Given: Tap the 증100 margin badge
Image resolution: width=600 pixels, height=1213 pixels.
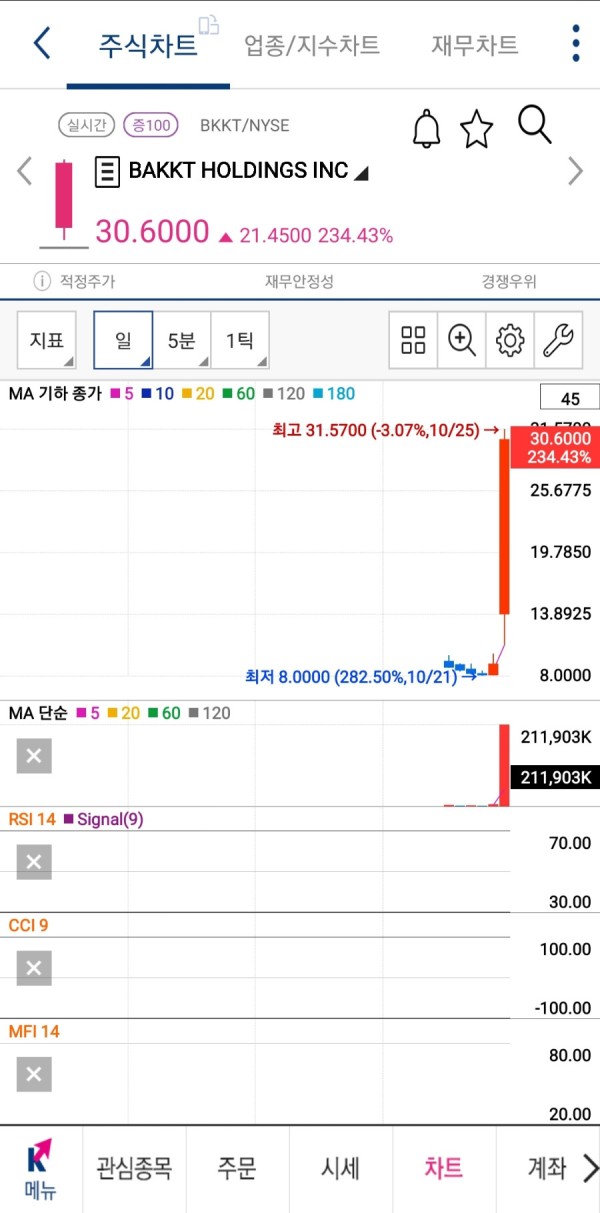Looking at the screenshot, I should 150,125.
